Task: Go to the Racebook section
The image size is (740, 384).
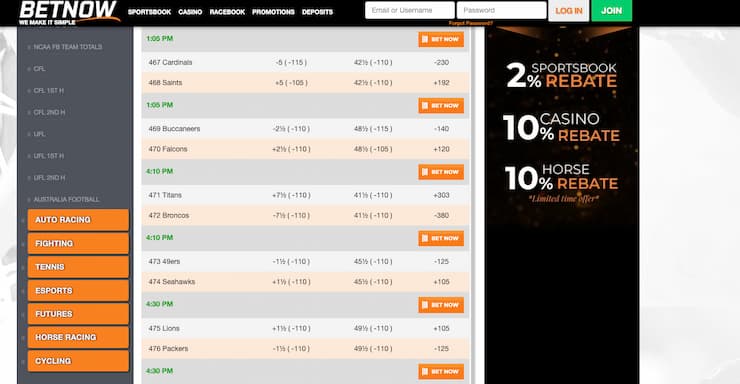Action: tap(227, 12)
